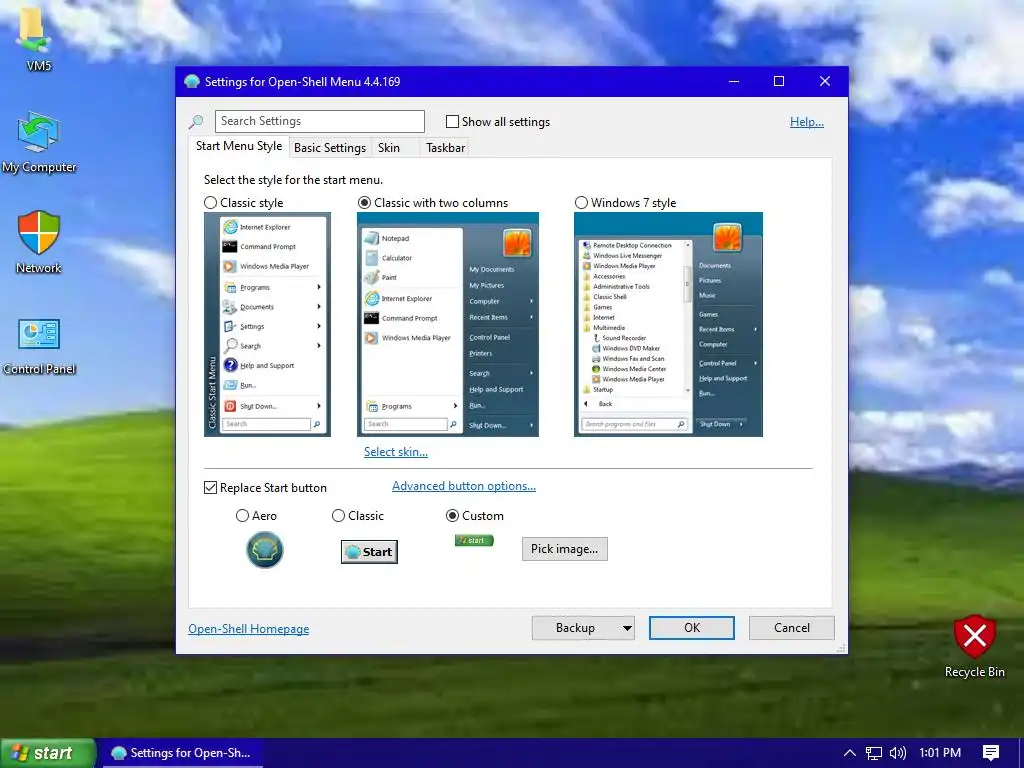Select Classic with two columns radio
The image size is (1024, 768).
click(364, 202)
